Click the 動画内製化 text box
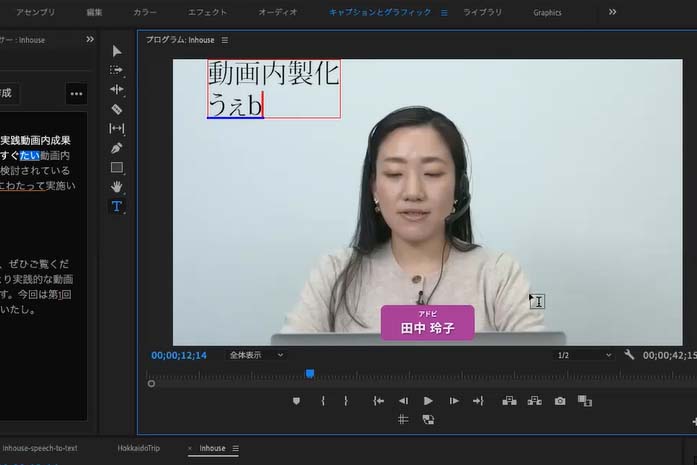 tap(274, 88)
